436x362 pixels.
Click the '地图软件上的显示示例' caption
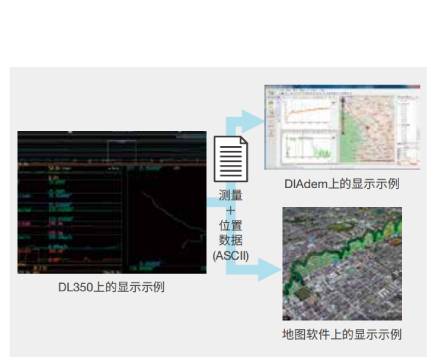342,334
